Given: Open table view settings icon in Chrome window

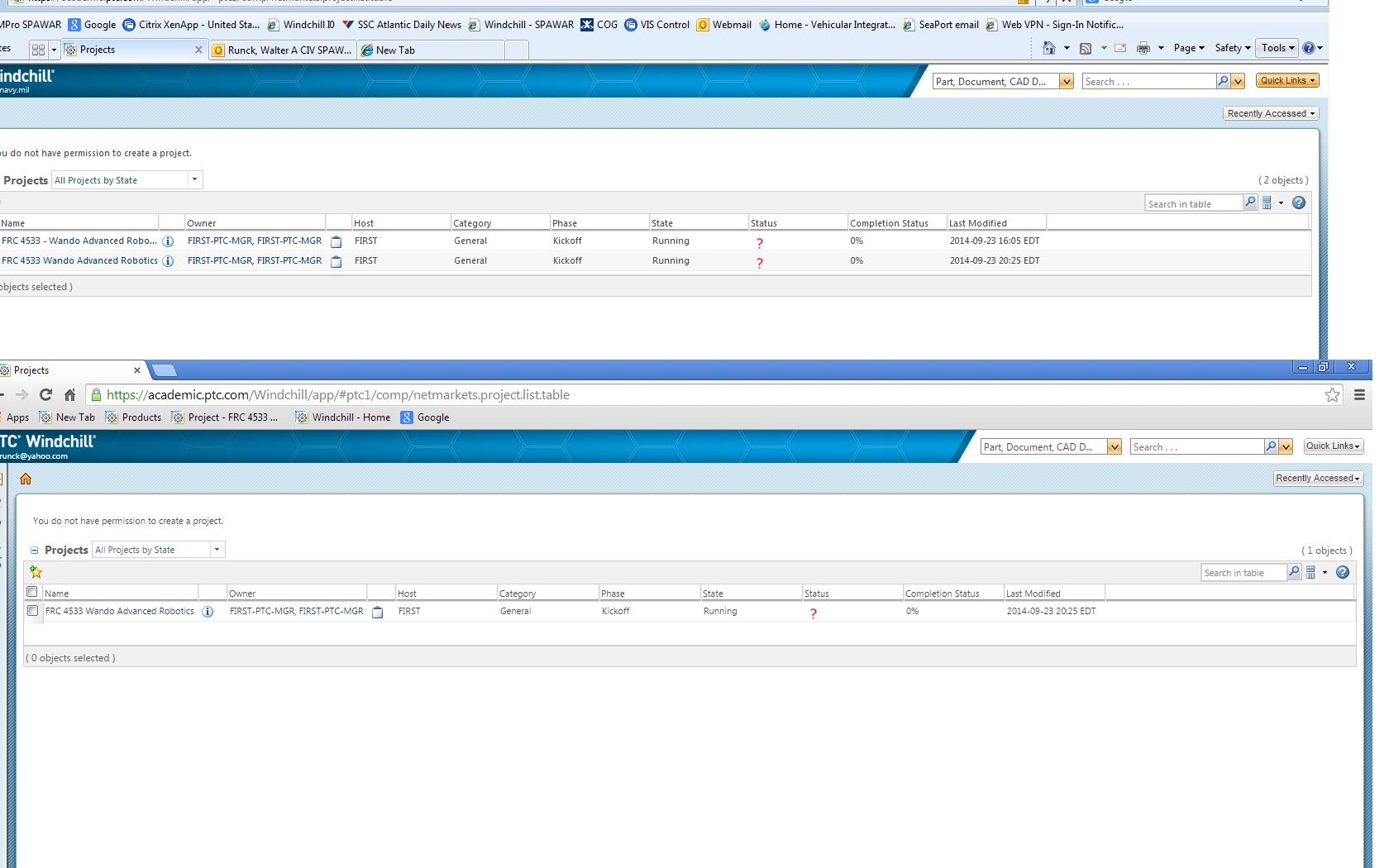Looking at the screenshot, I should pyautogui.click(x=1310, y=572).
